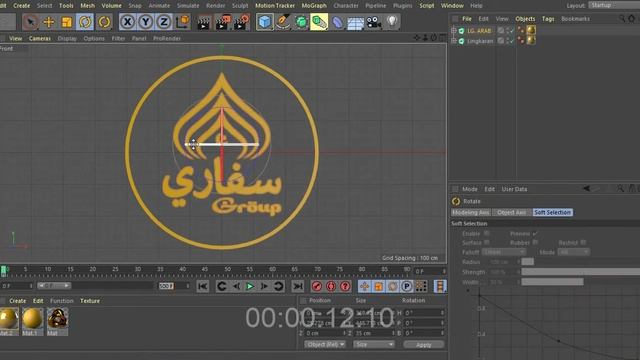Open the generators subdivision icon
Screen dimensions: 640x360
click(301, 22)
